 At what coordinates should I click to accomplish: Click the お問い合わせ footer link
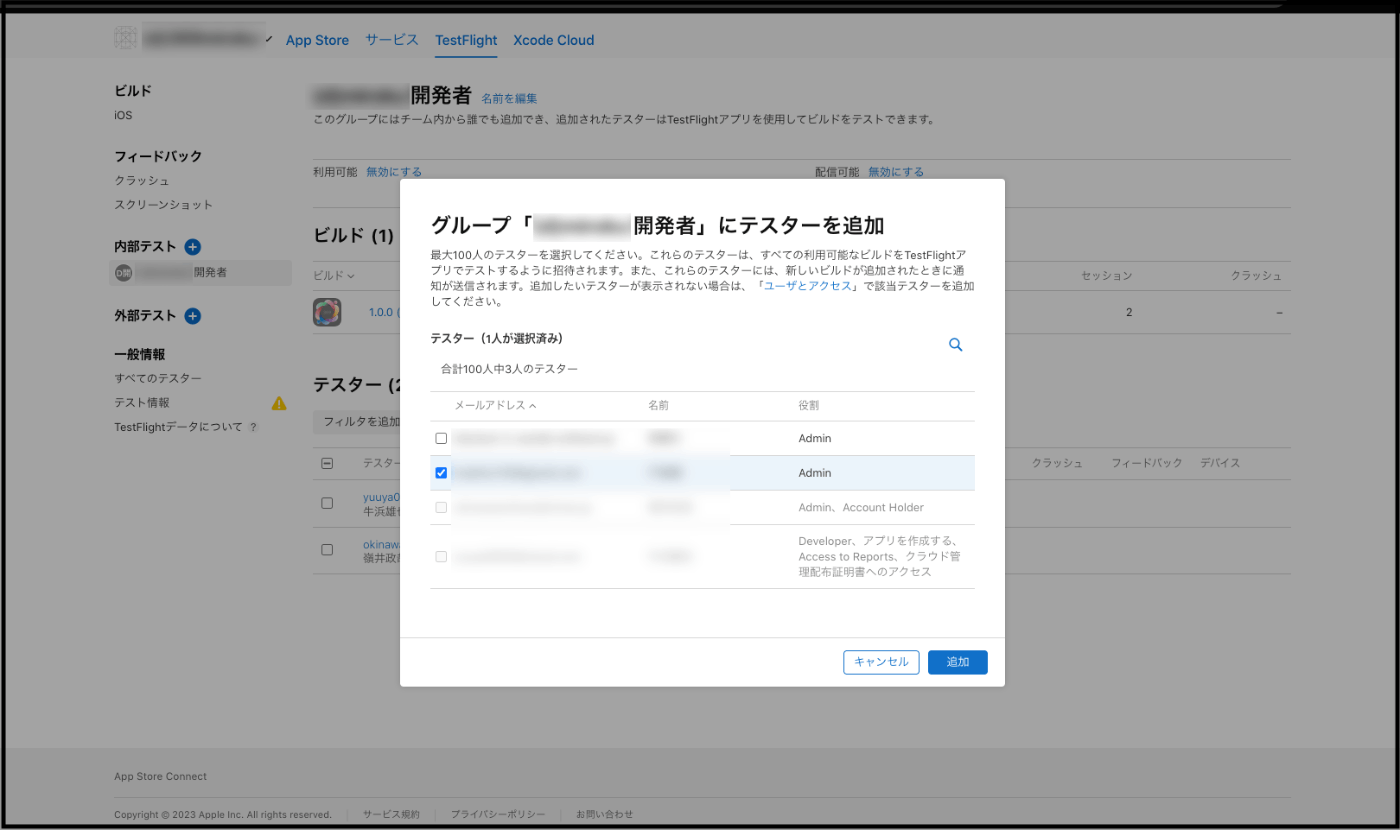(x=604, y=814)
